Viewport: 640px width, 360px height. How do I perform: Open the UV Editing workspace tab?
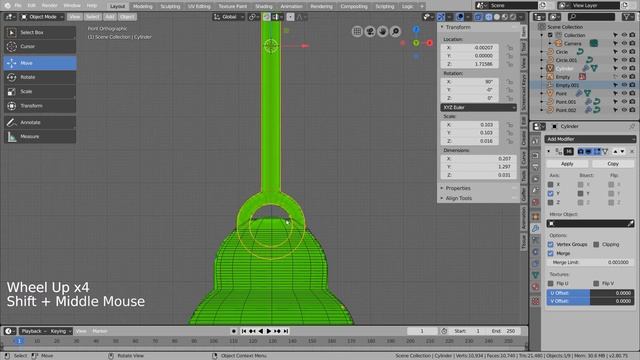click(199, 6)
